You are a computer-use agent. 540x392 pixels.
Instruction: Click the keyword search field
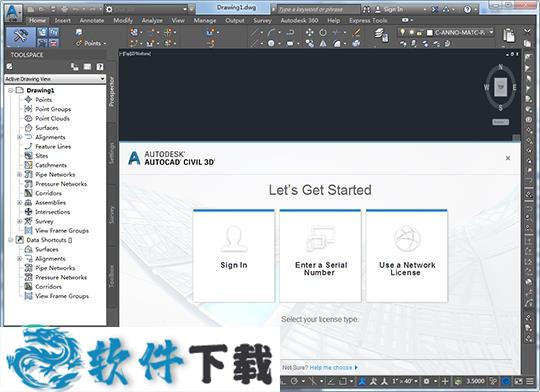pos(319,10)
